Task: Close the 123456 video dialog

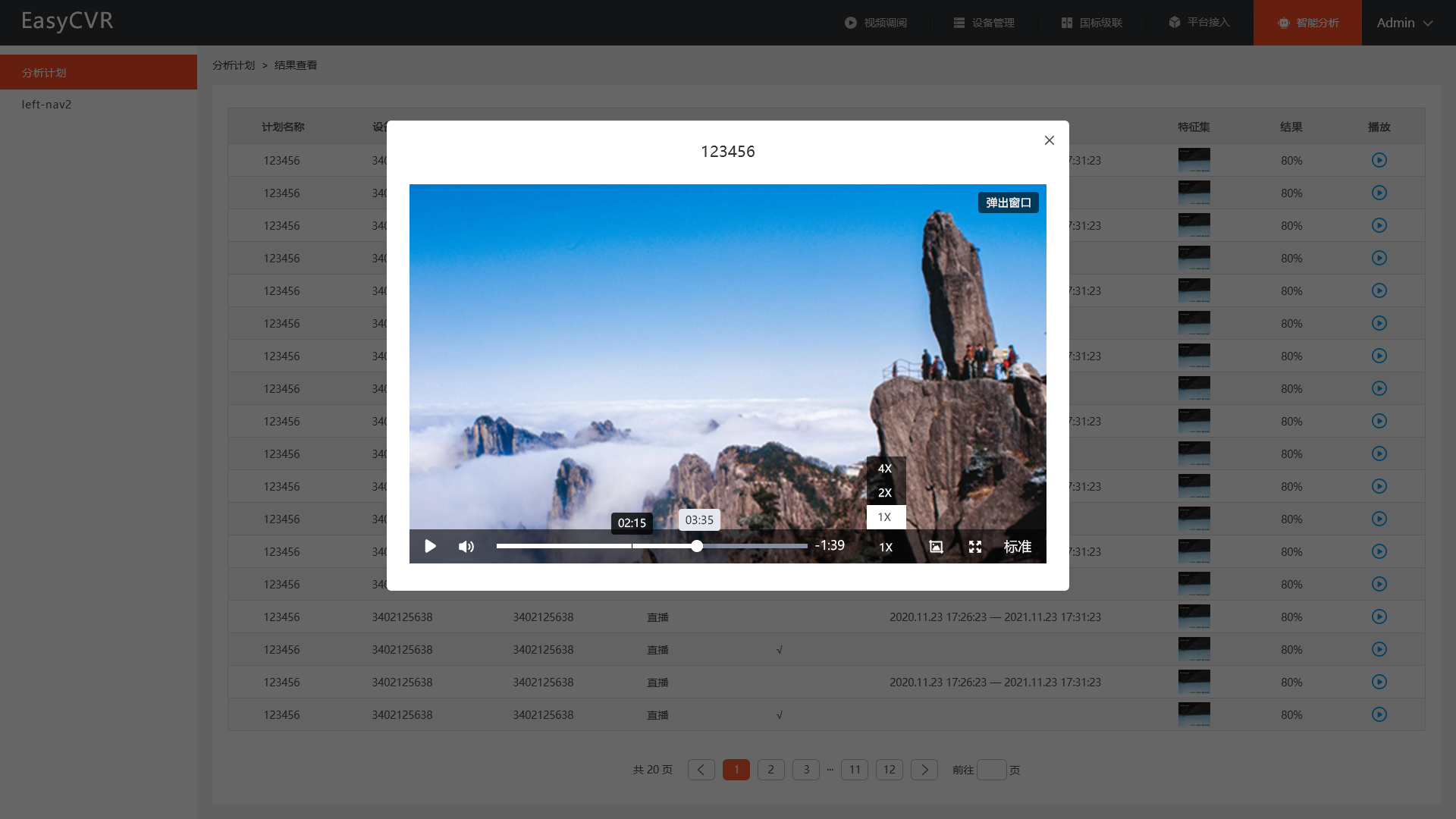Action: [1050, 140]
